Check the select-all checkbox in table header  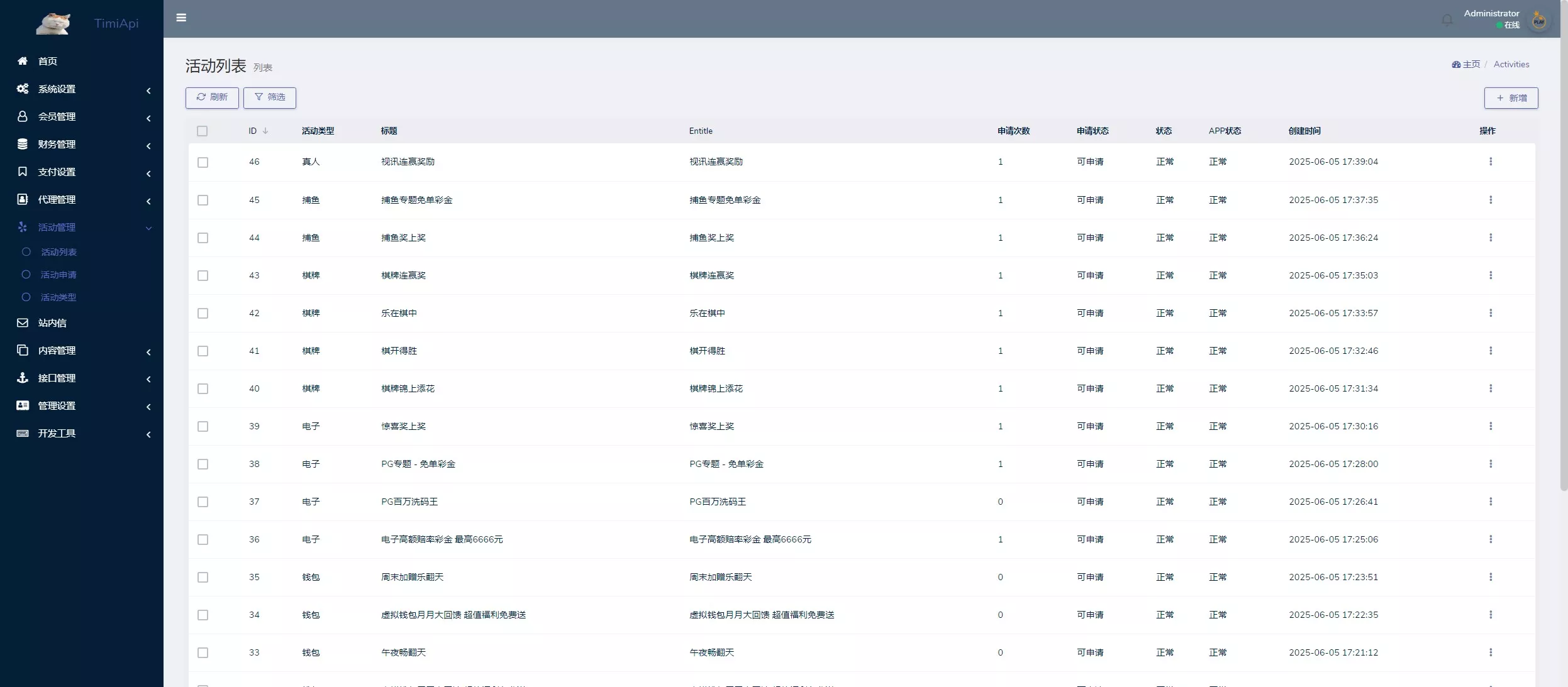pos(203,131)
